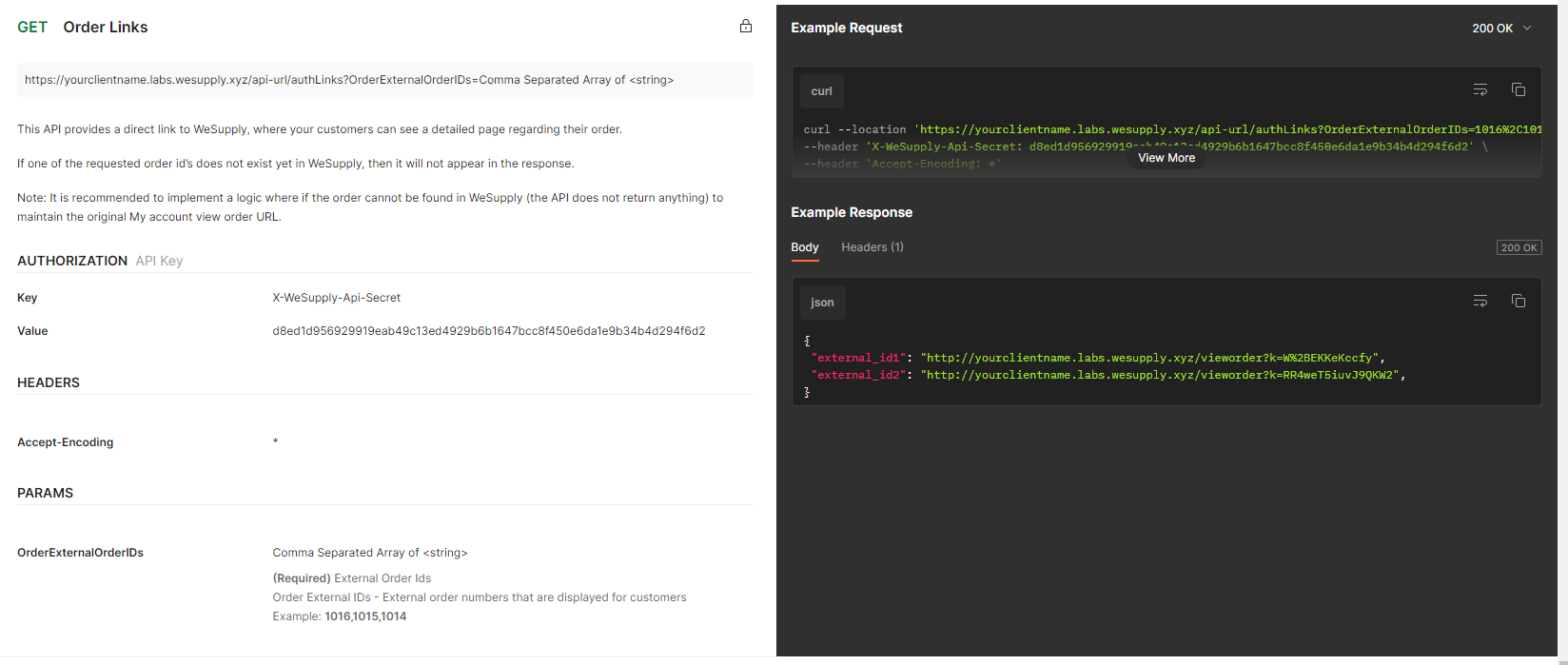Screen dimensions: 1568x665
Task: Click the authLinks request URL field
Action: click(385, 80)
